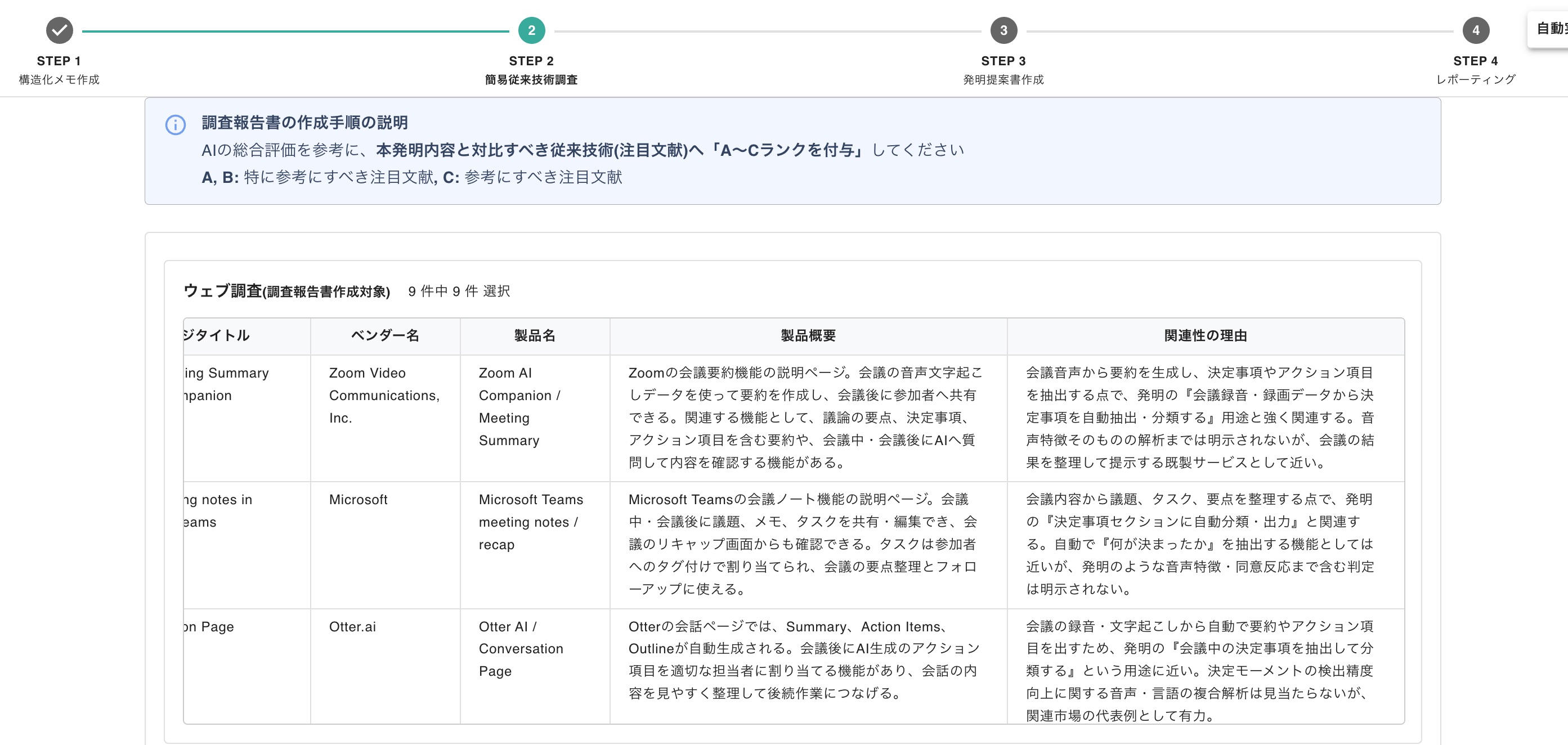Click the ウェブ調査 section heading

tap(286, 291)
